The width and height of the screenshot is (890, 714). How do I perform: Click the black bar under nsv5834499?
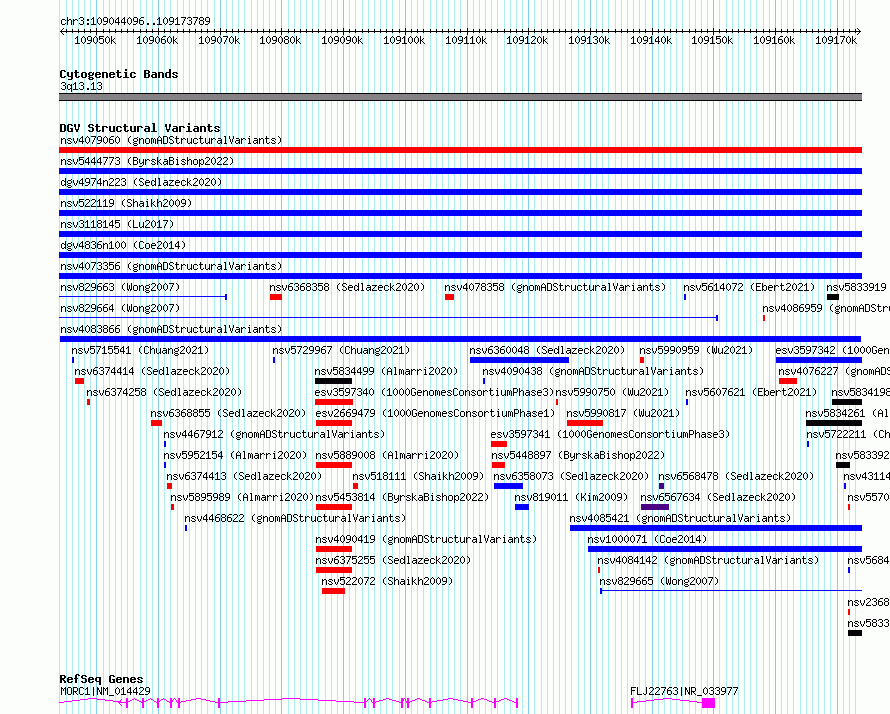[333, 381]
